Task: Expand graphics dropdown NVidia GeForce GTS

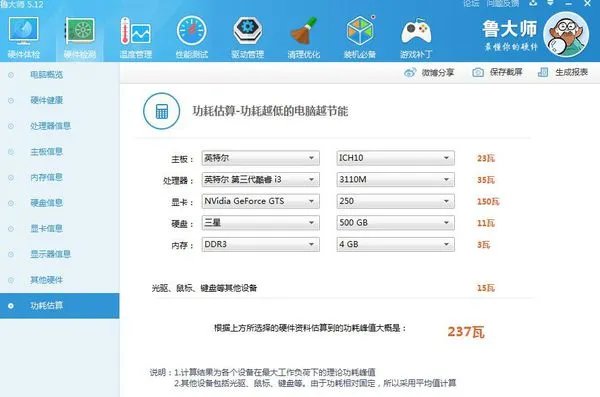Action: point(261,201)
